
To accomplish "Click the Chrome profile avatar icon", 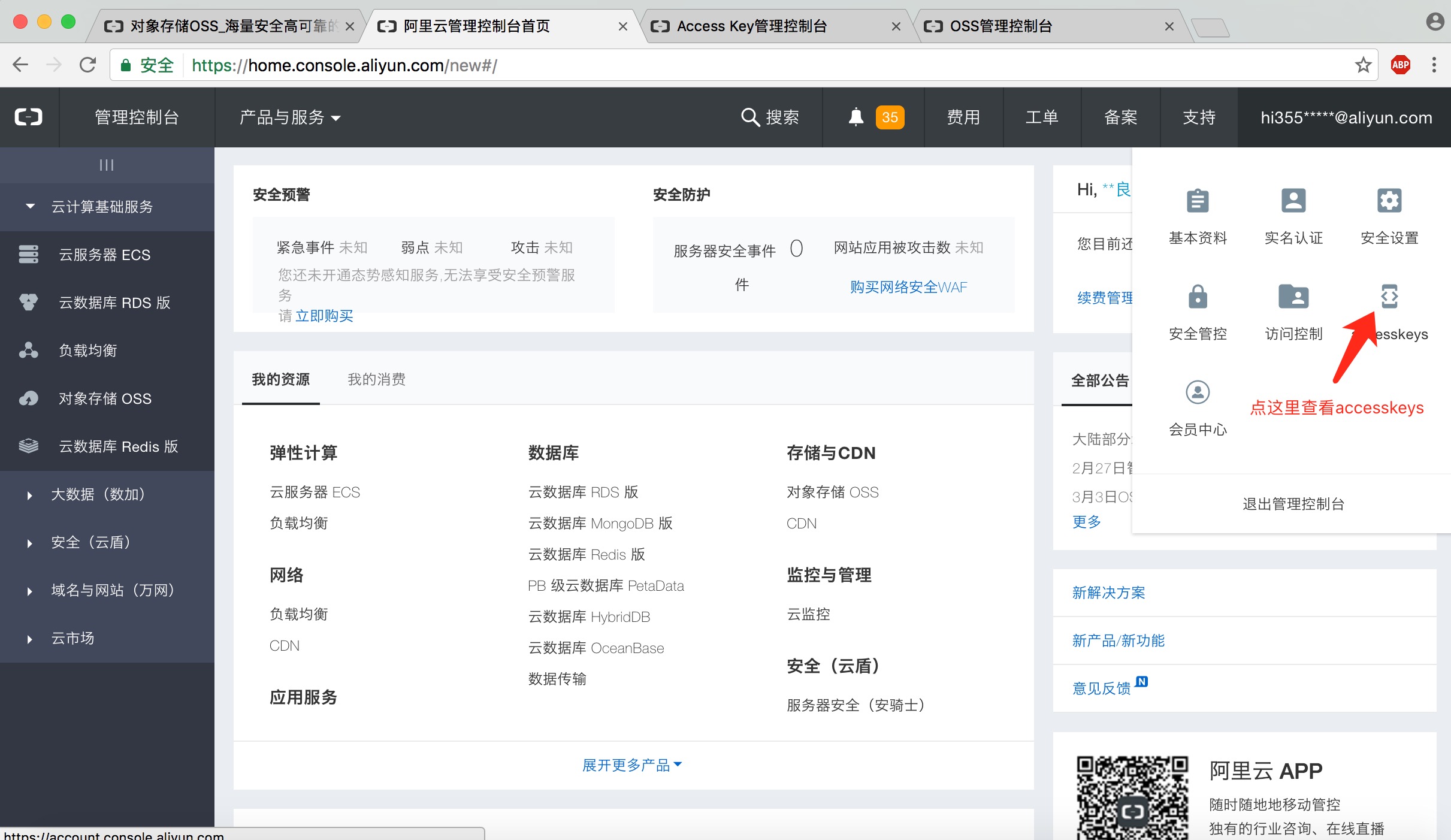I will click(x=1434, y=22).
